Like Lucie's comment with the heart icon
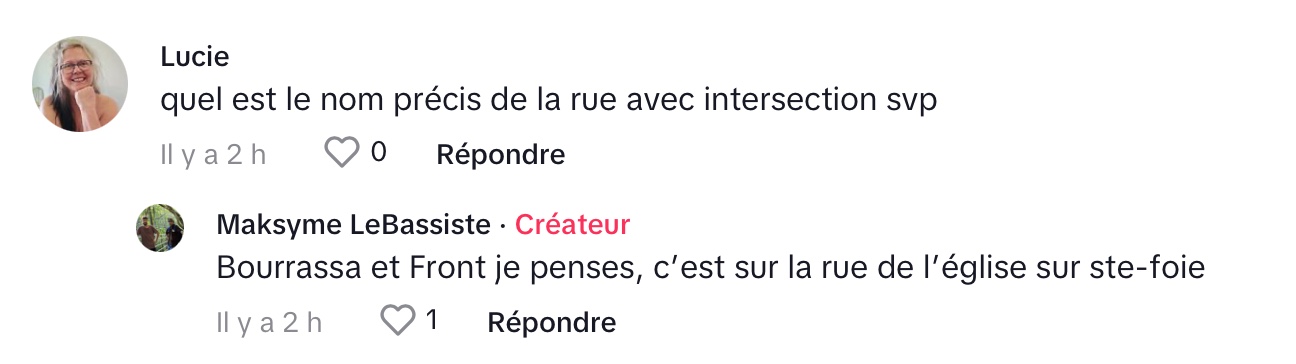The height and width of the screenshot is (364, 1296). point(342,153)
